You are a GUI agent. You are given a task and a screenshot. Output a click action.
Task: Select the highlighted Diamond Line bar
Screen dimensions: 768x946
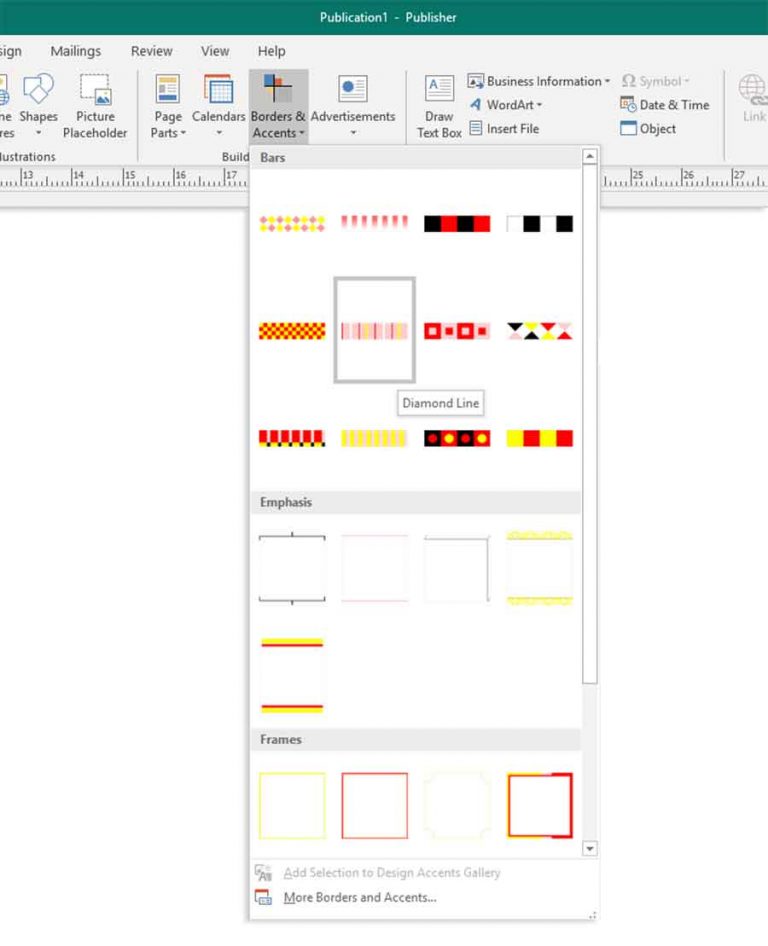tap(374, 331)
